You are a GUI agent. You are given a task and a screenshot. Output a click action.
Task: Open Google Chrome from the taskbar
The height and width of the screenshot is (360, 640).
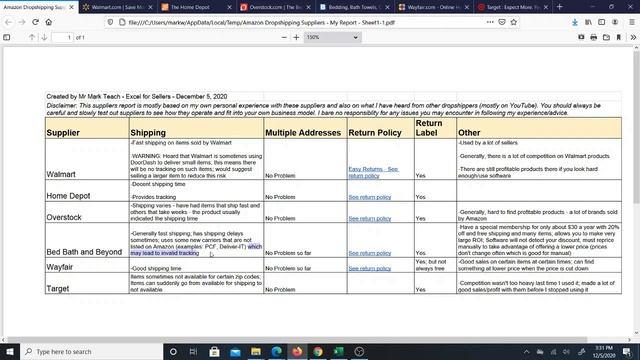(318, 351)
